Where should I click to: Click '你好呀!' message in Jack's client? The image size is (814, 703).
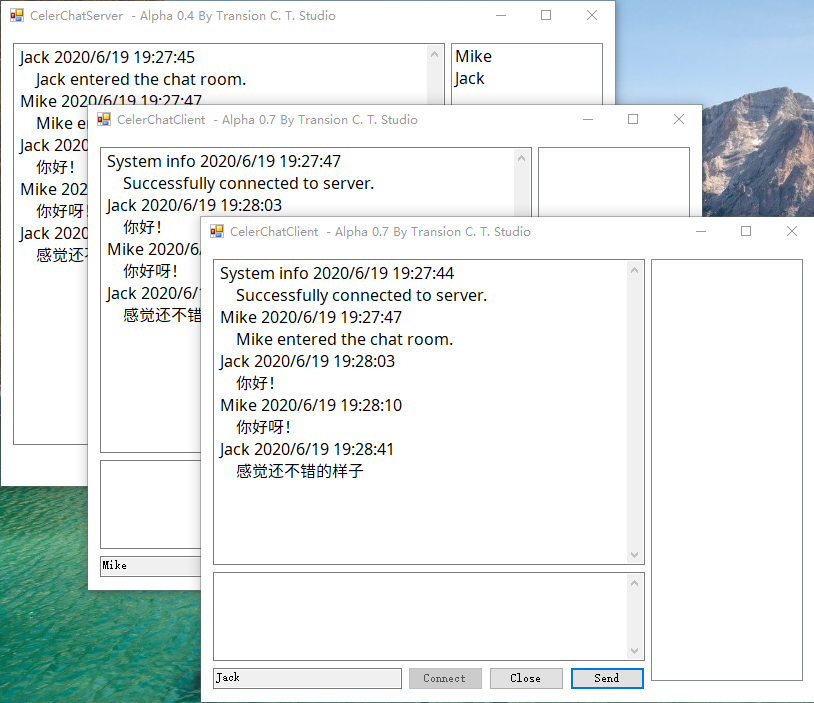click(x=263, y=427)
